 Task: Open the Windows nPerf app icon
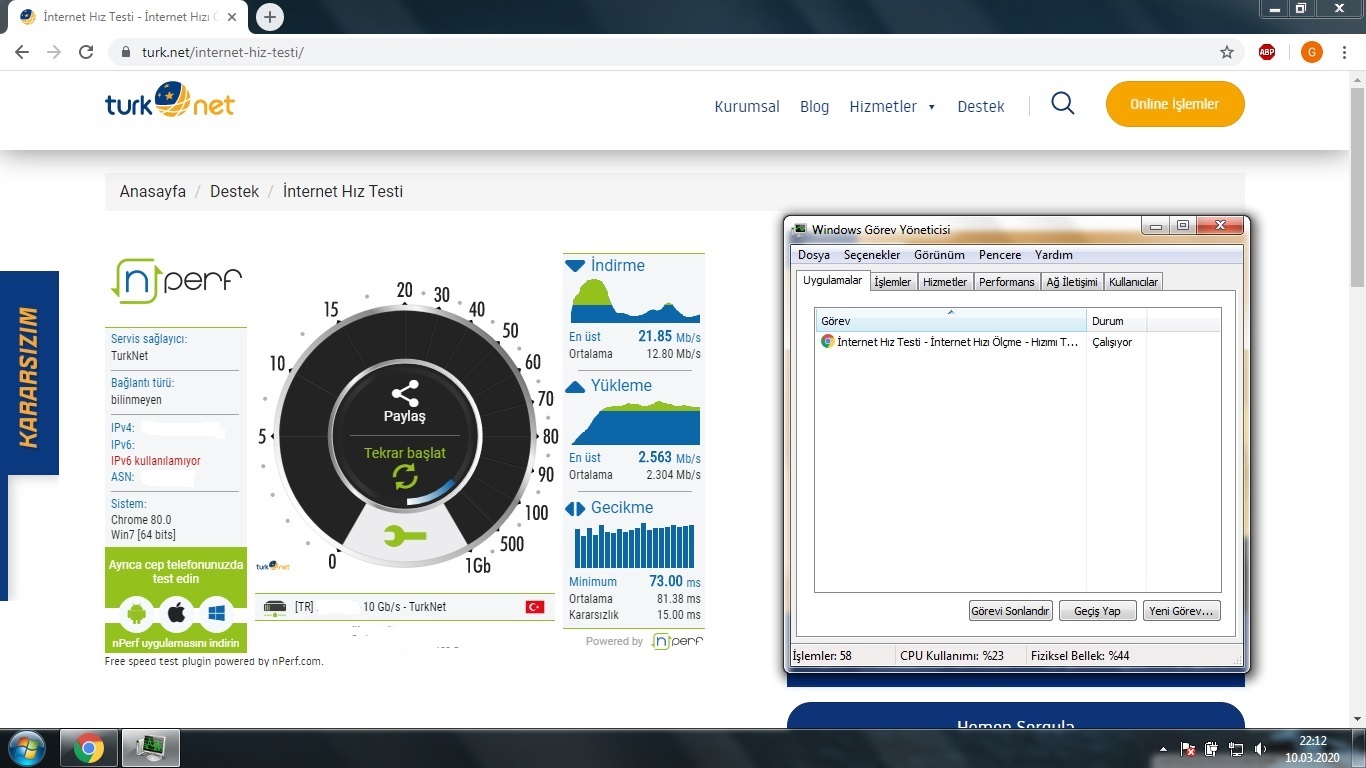[215, 612]
